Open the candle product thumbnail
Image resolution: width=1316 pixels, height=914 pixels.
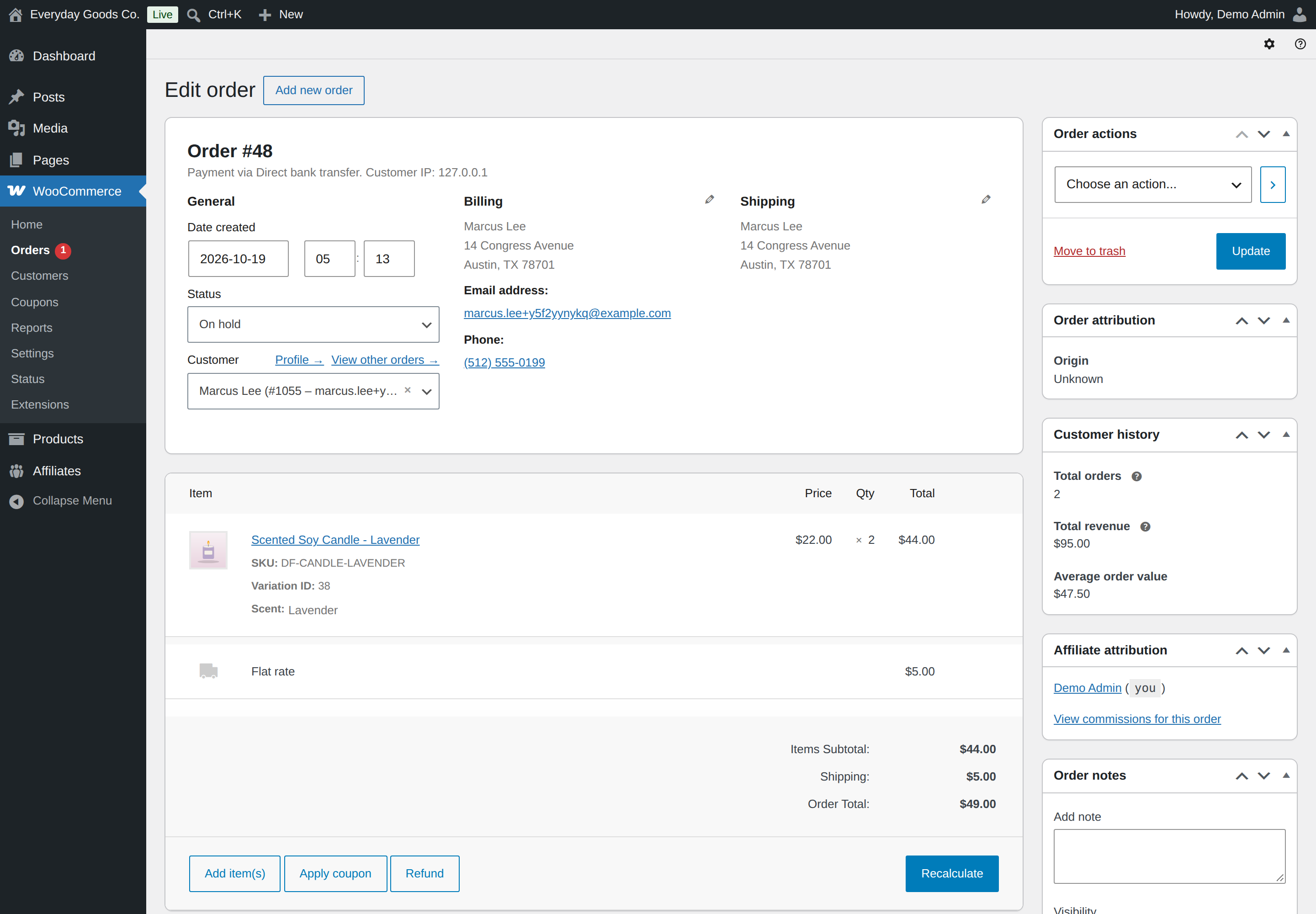208,550
